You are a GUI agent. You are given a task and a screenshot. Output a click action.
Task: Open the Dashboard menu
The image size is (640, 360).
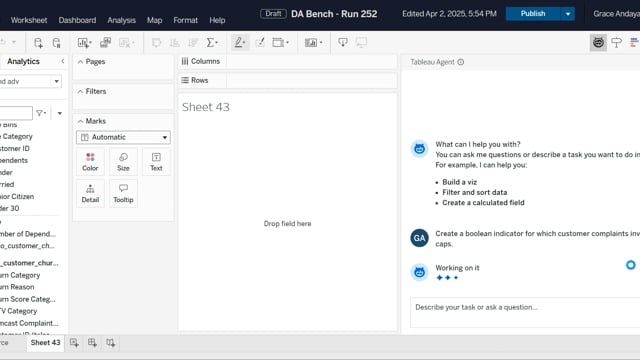(x=77, y=20)
